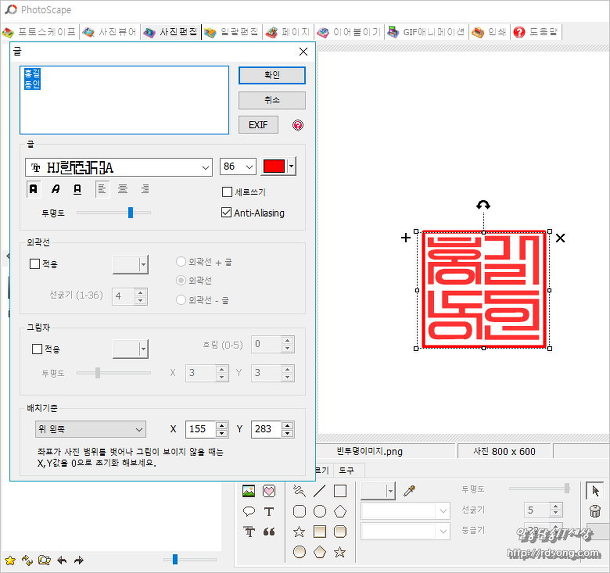Click the freehand scribble draw tool
The height and width of the screenshot is (573, 610).
[298, 491]
